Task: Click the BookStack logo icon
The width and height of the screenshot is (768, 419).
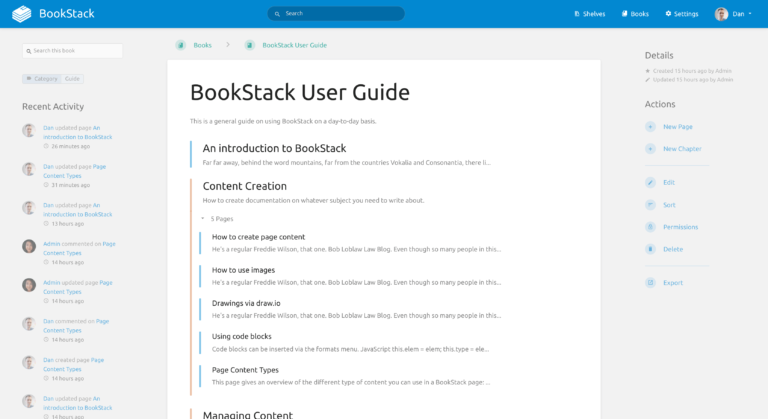Action: coord(22,14)
